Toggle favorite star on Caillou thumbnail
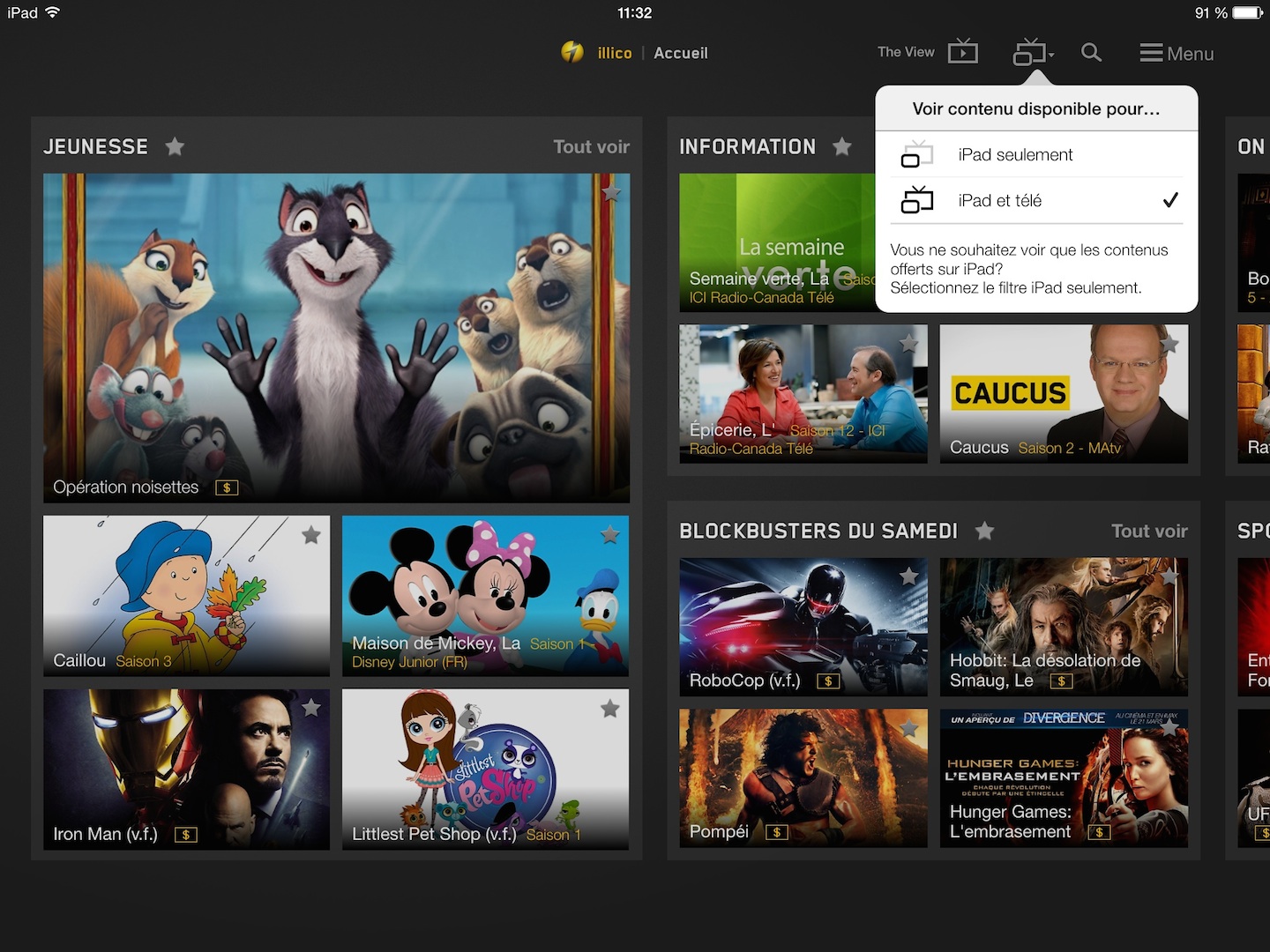The height and width of the screenshot is (952, 1270). click(311, 535)
